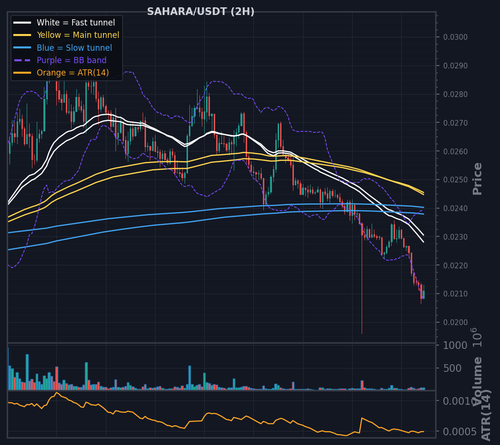This screenshot has width=500, height=445.
Task: Click the 0.0220 price axis tick
Action: pos(455,266)
